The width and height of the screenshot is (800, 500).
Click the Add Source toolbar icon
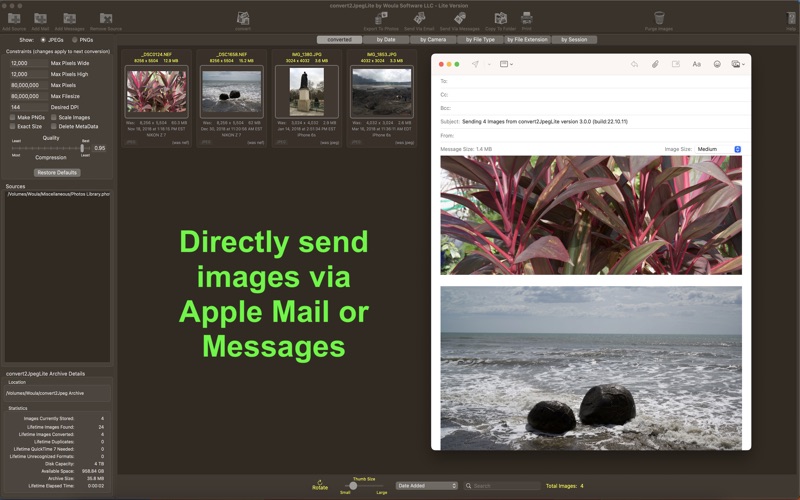(14, 18)
